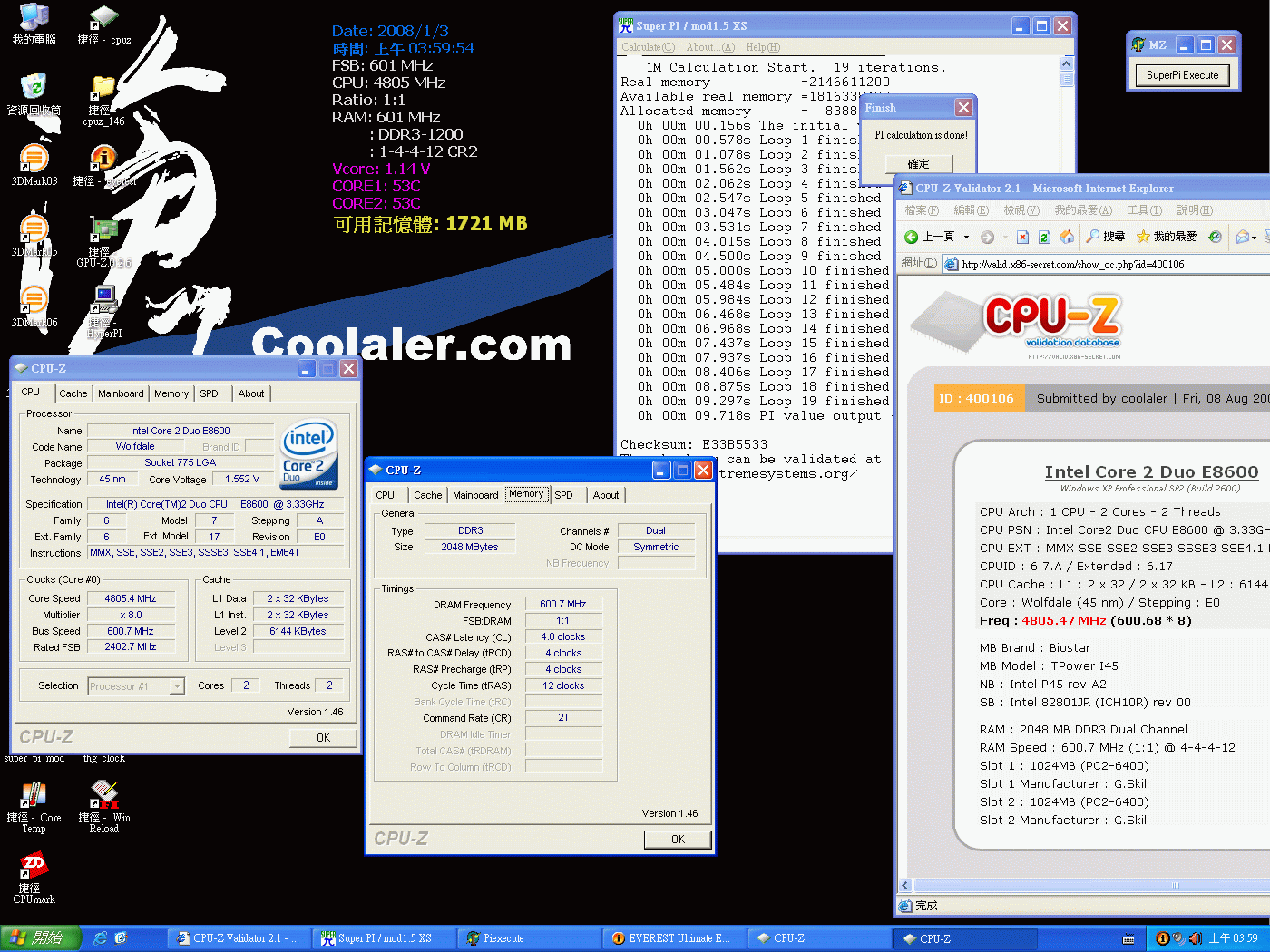Switch to EVEREST Ultimate taskbar item
The height and width of the screenshot is (952, 1270).
point(675,938)
